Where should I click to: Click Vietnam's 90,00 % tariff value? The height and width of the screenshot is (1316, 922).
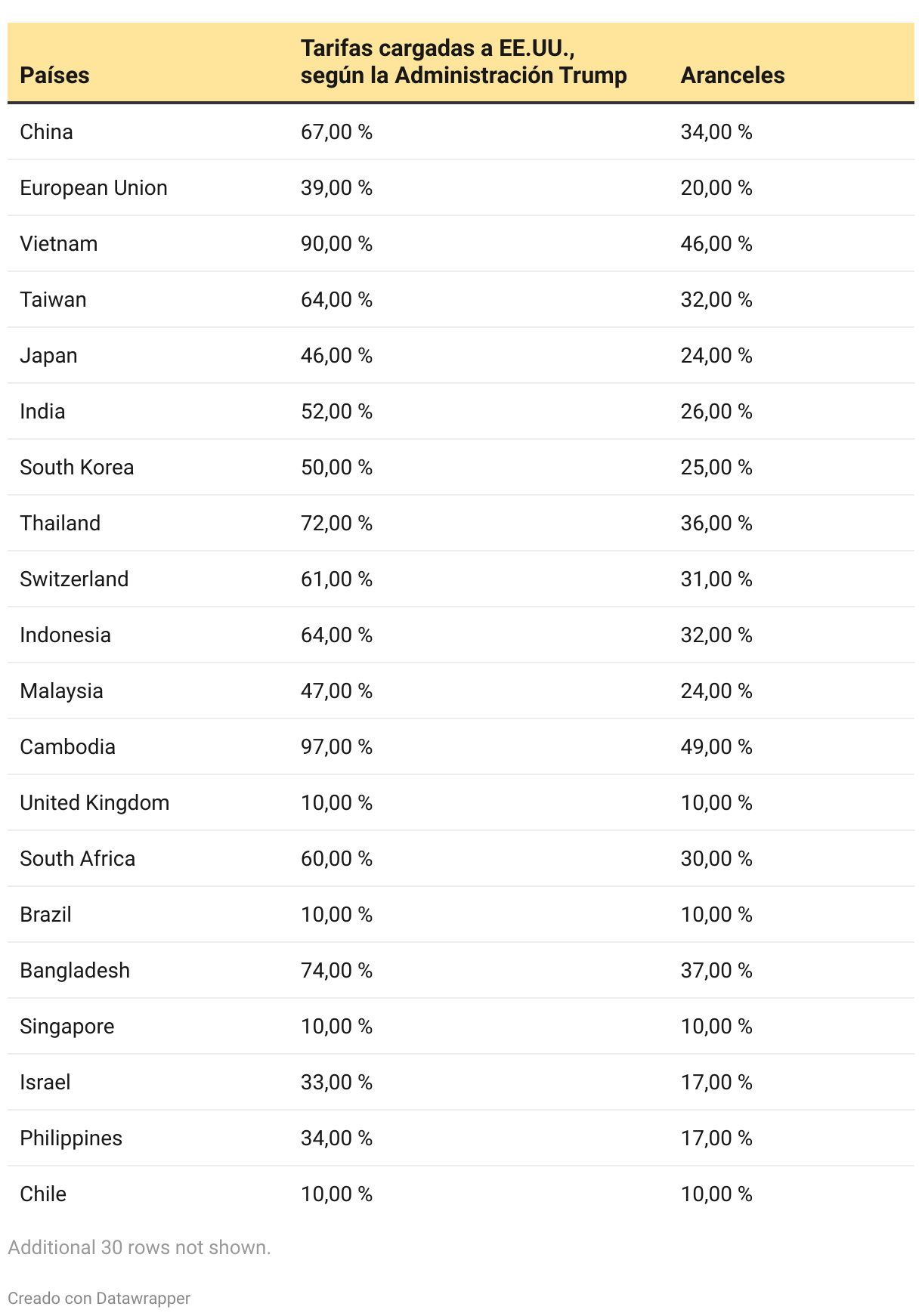[x=336, y=244]
